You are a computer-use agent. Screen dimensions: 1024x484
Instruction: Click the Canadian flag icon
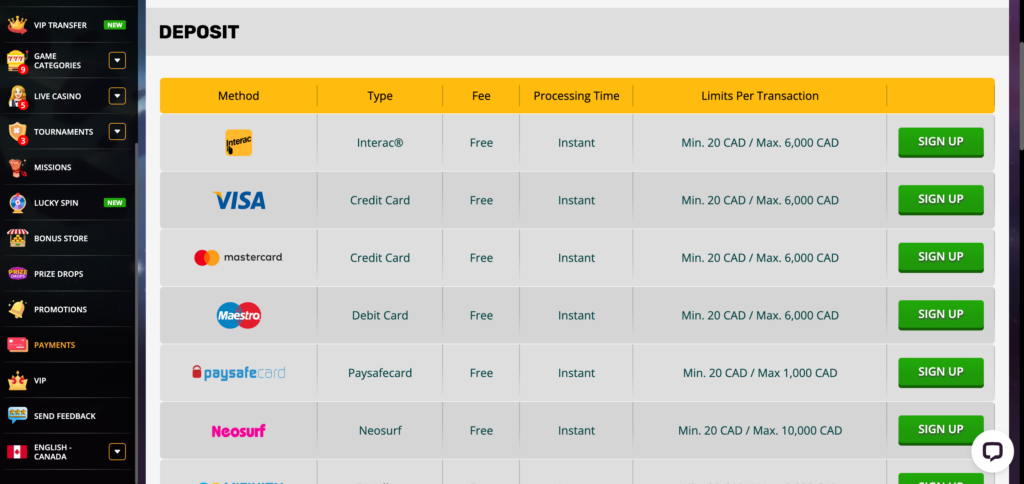point(17,451)
